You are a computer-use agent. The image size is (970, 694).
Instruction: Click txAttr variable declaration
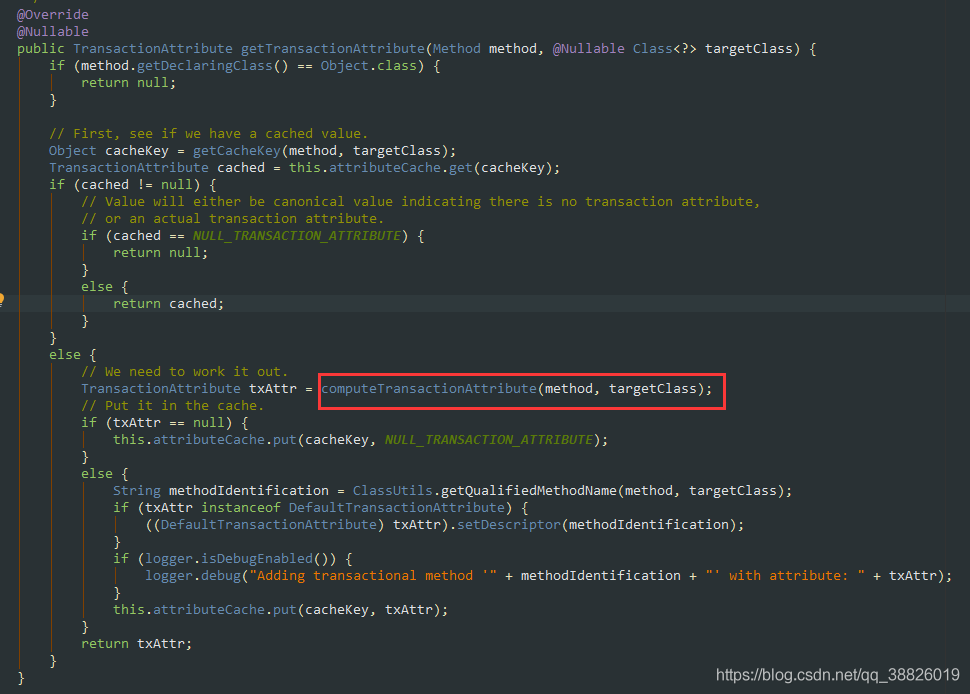coord(273,388)
